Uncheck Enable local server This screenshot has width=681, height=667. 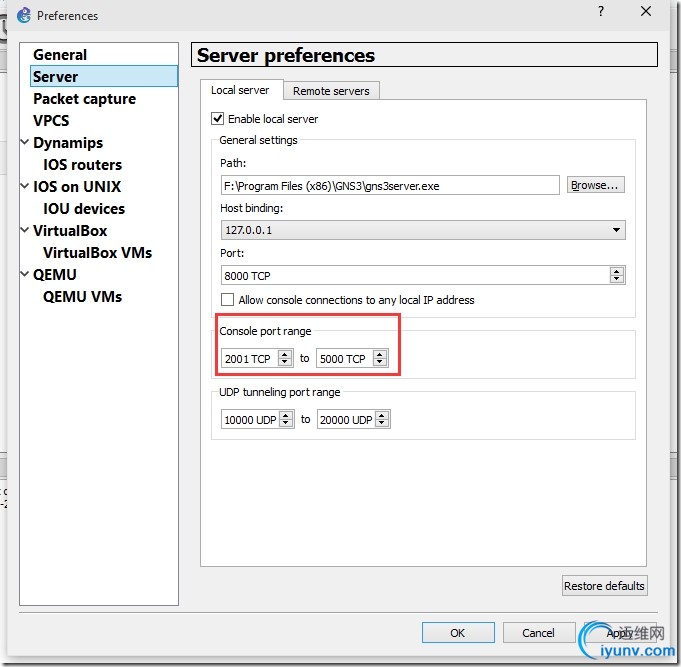click(x=218, y=119)
